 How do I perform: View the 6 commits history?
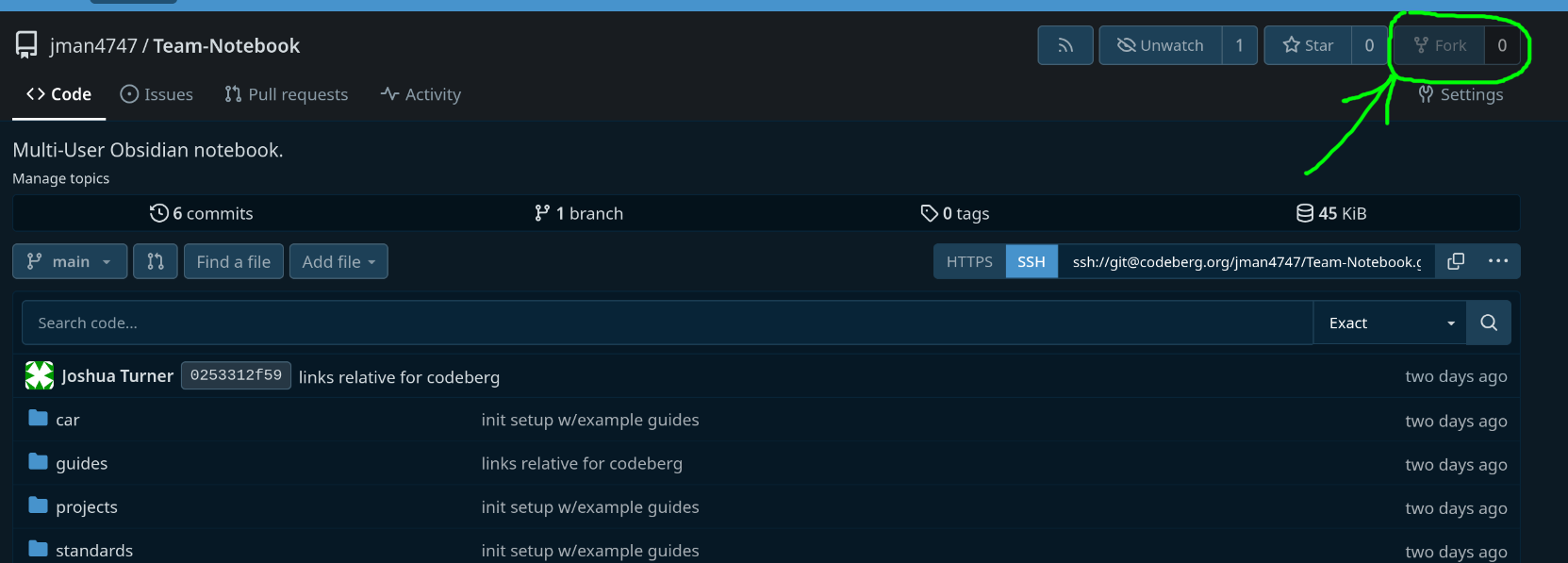click(x=201, y=213)
